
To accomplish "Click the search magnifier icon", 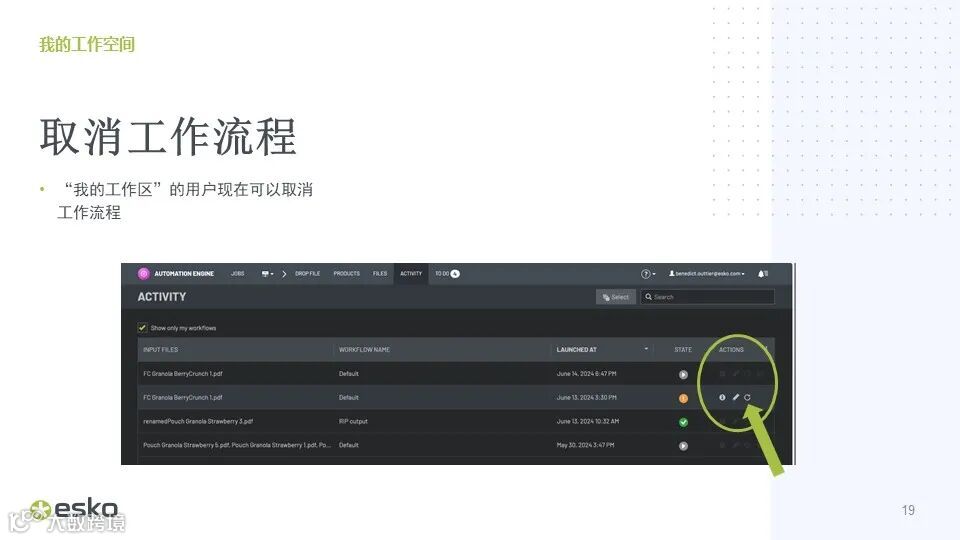I will click(648, 297).
